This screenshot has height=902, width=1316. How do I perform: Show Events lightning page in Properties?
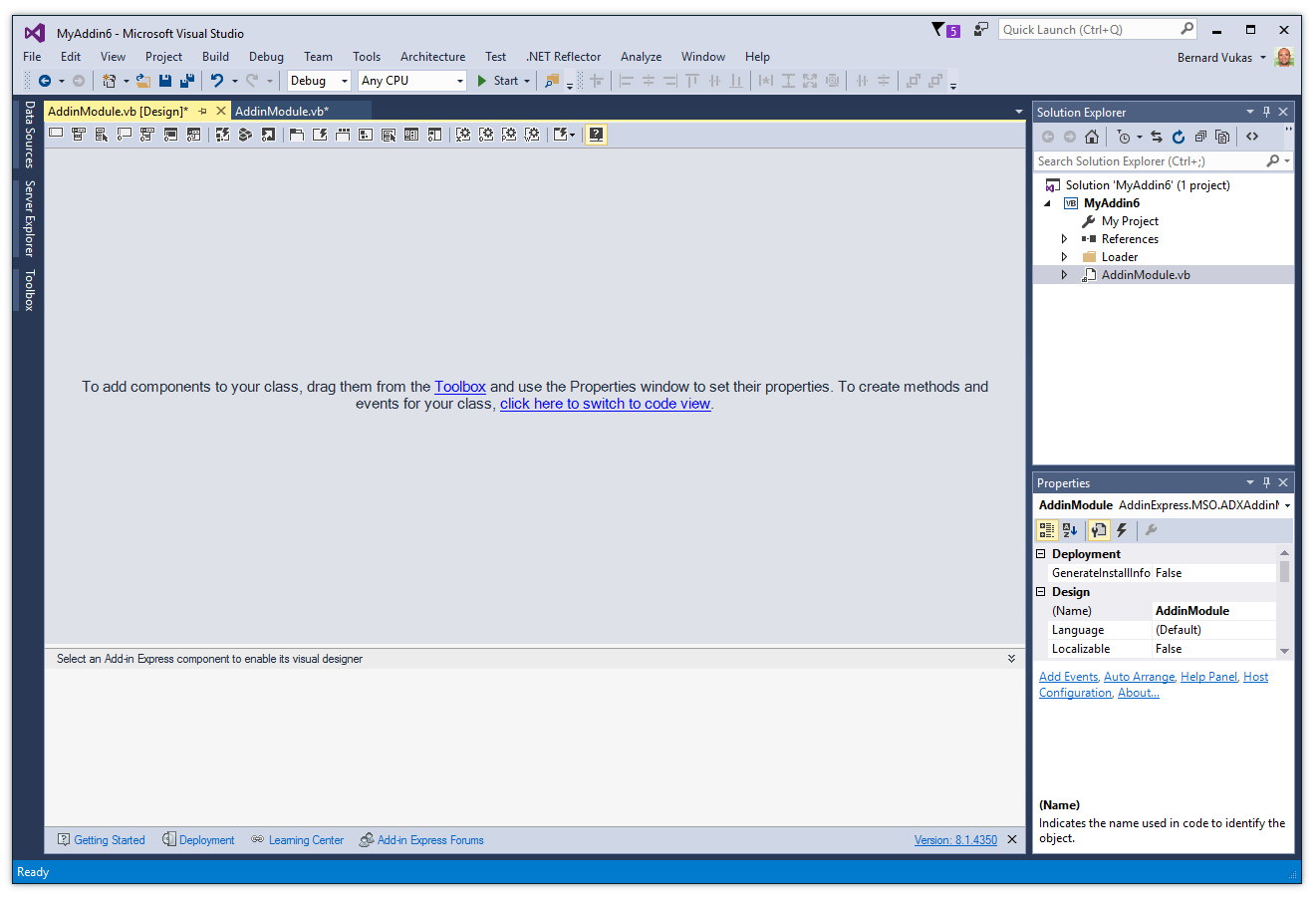(1122, 530)
